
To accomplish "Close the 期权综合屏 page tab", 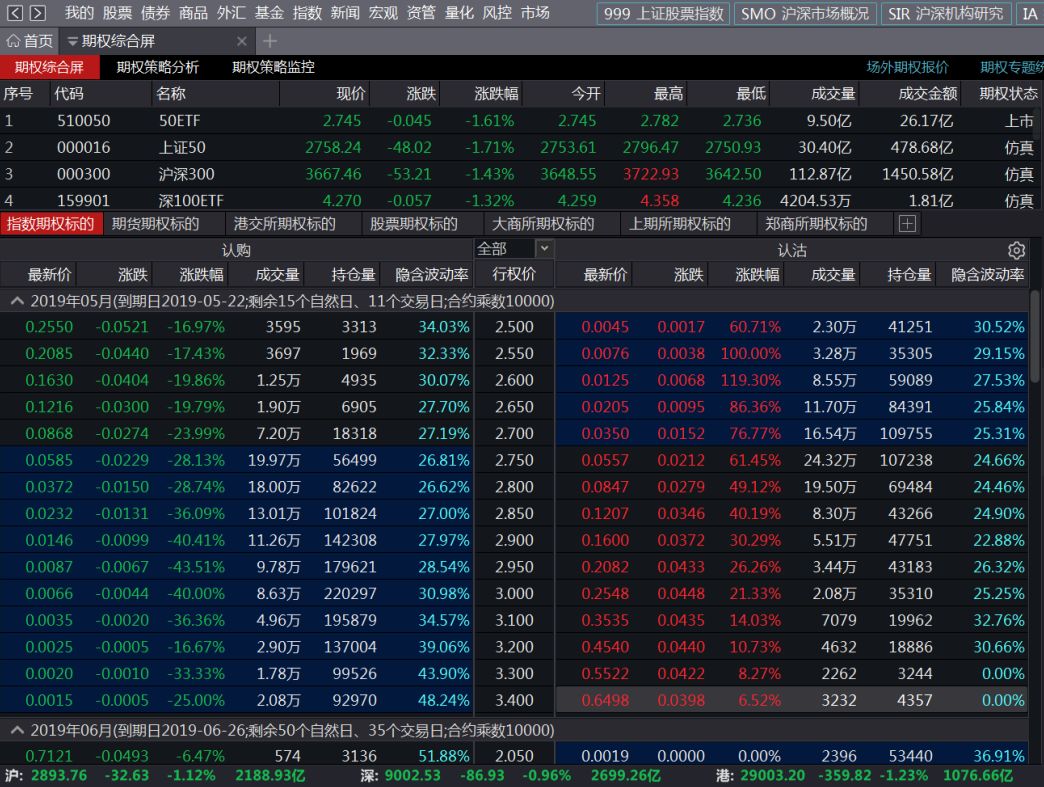I will 242,41.
